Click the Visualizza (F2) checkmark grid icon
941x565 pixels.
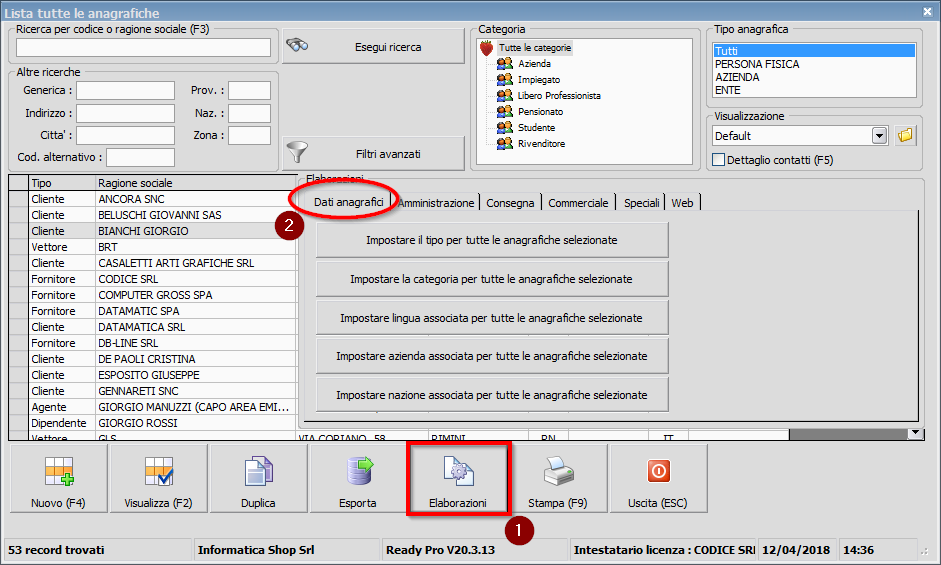[159, 471]
